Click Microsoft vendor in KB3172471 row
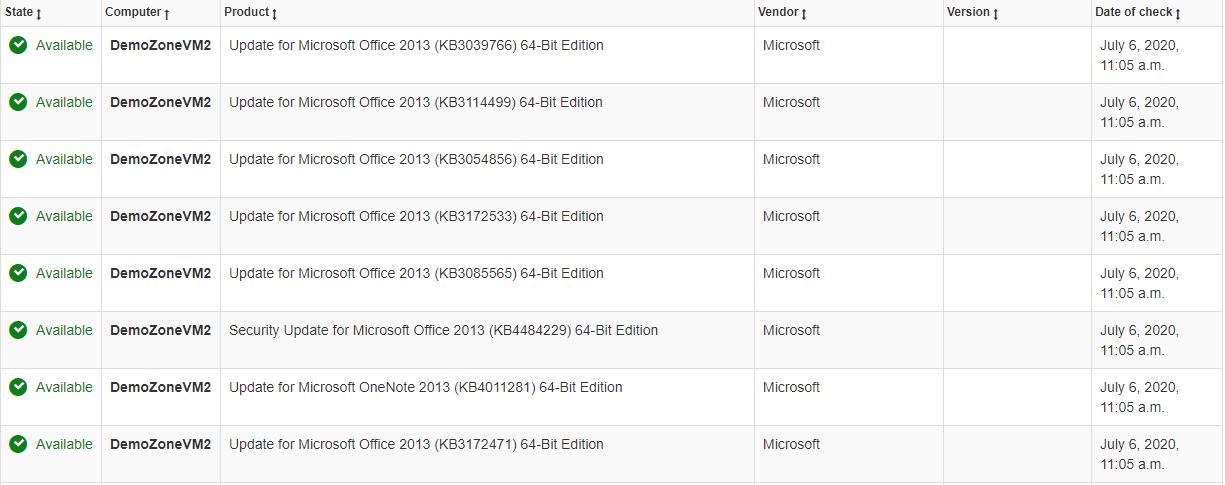Image resolution: width=1225 pixels, height=485 pixels. (x=791, y=444)
